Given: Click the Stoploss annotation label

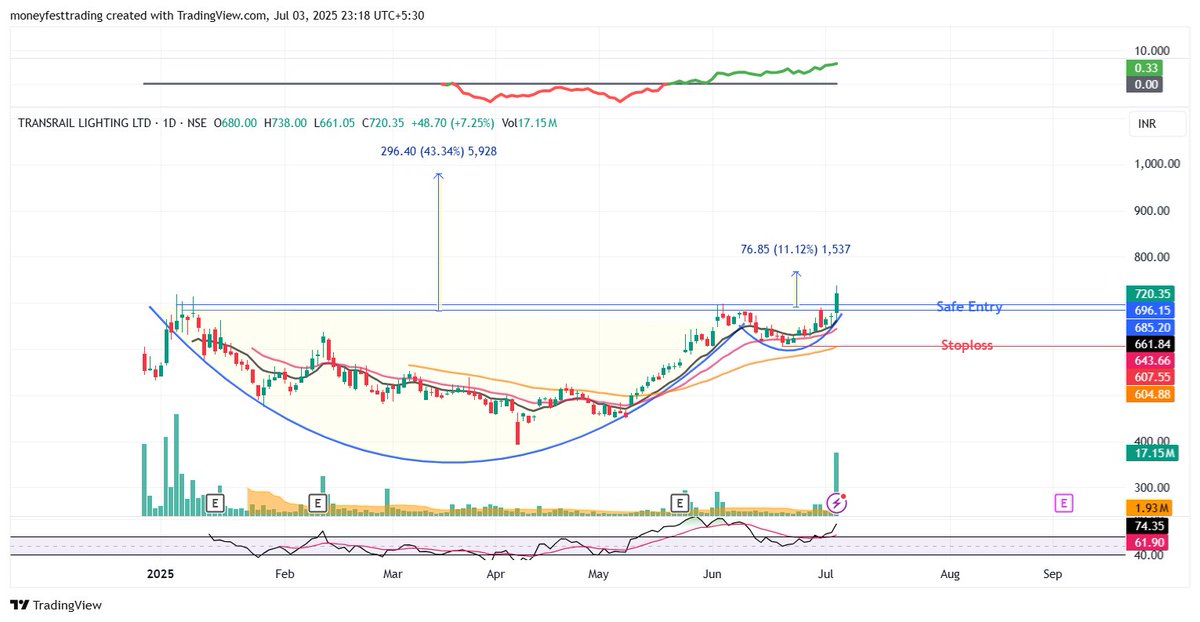Looking at the screenshot, I should 967,345.
